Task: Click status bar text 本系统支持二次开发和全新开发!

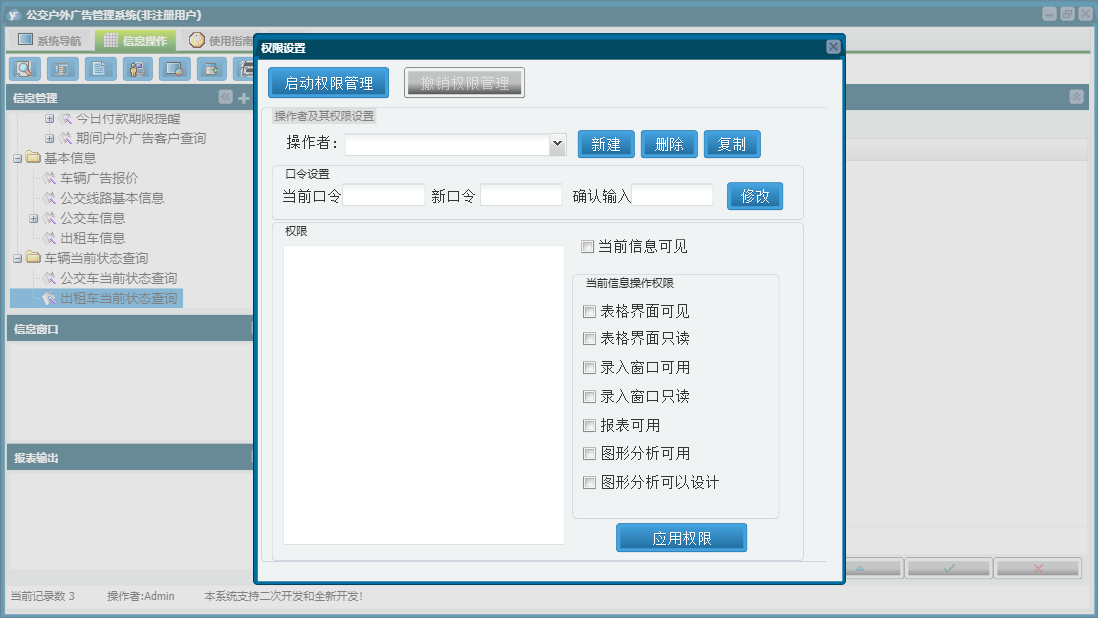Action: (x=283, y=596)
